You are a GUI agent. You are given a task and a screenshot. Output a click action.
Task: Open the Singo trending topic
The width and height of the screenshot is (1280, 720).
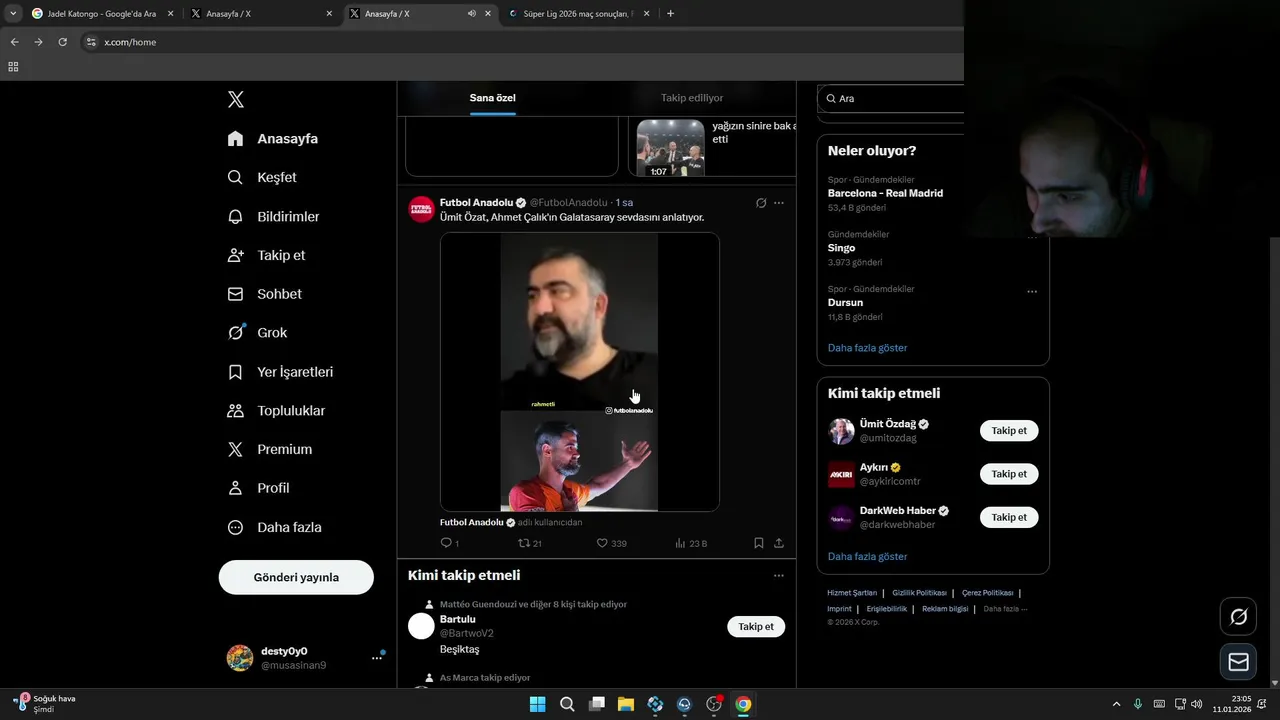[842, 248]
